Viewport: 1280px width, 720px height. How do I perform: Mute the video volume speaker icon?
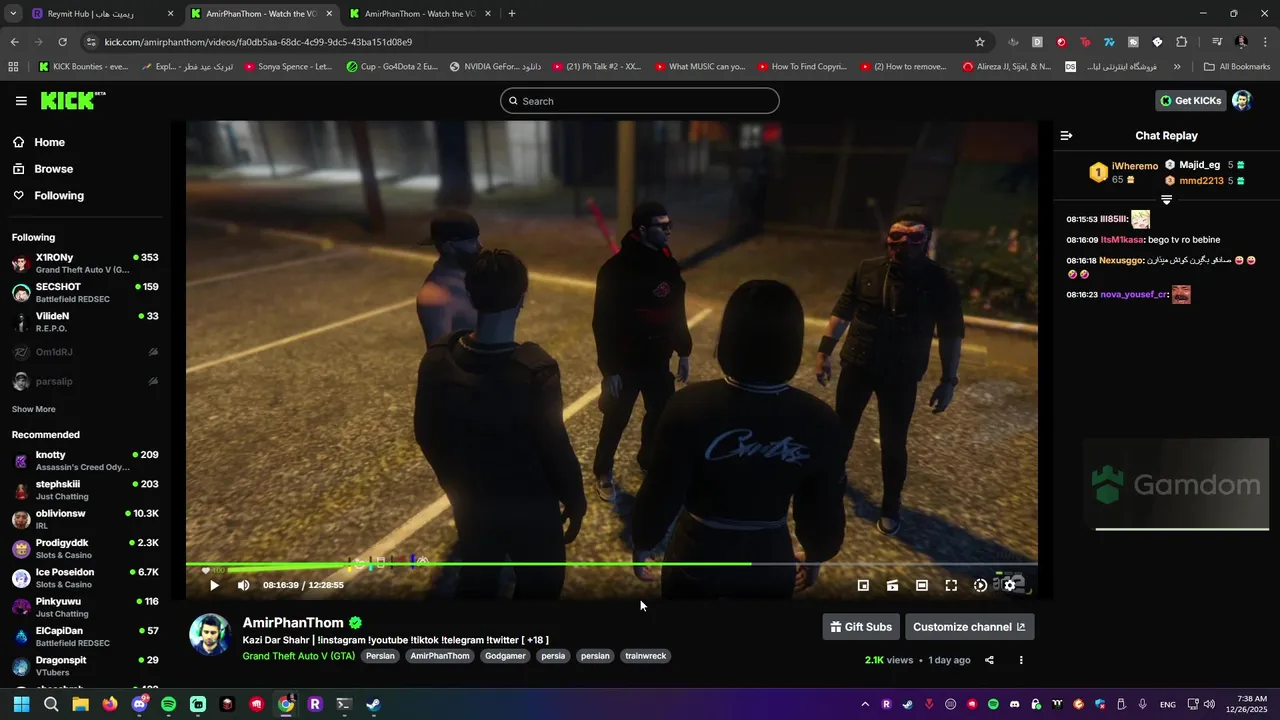pyautogui.click(x=243, y=585)
